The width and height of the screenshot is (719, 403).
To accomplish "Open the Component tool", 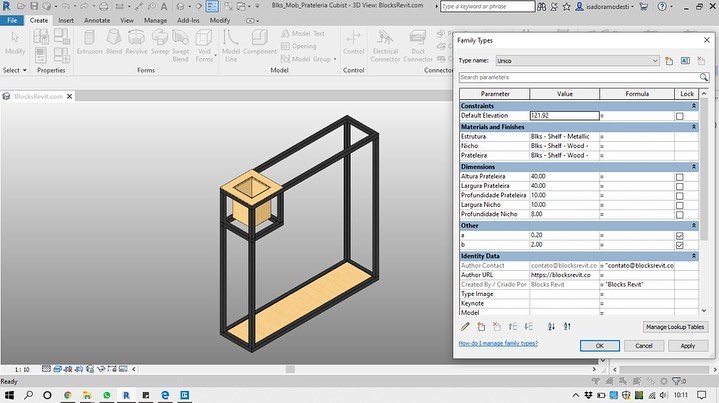I will click(x=260, y=42).
